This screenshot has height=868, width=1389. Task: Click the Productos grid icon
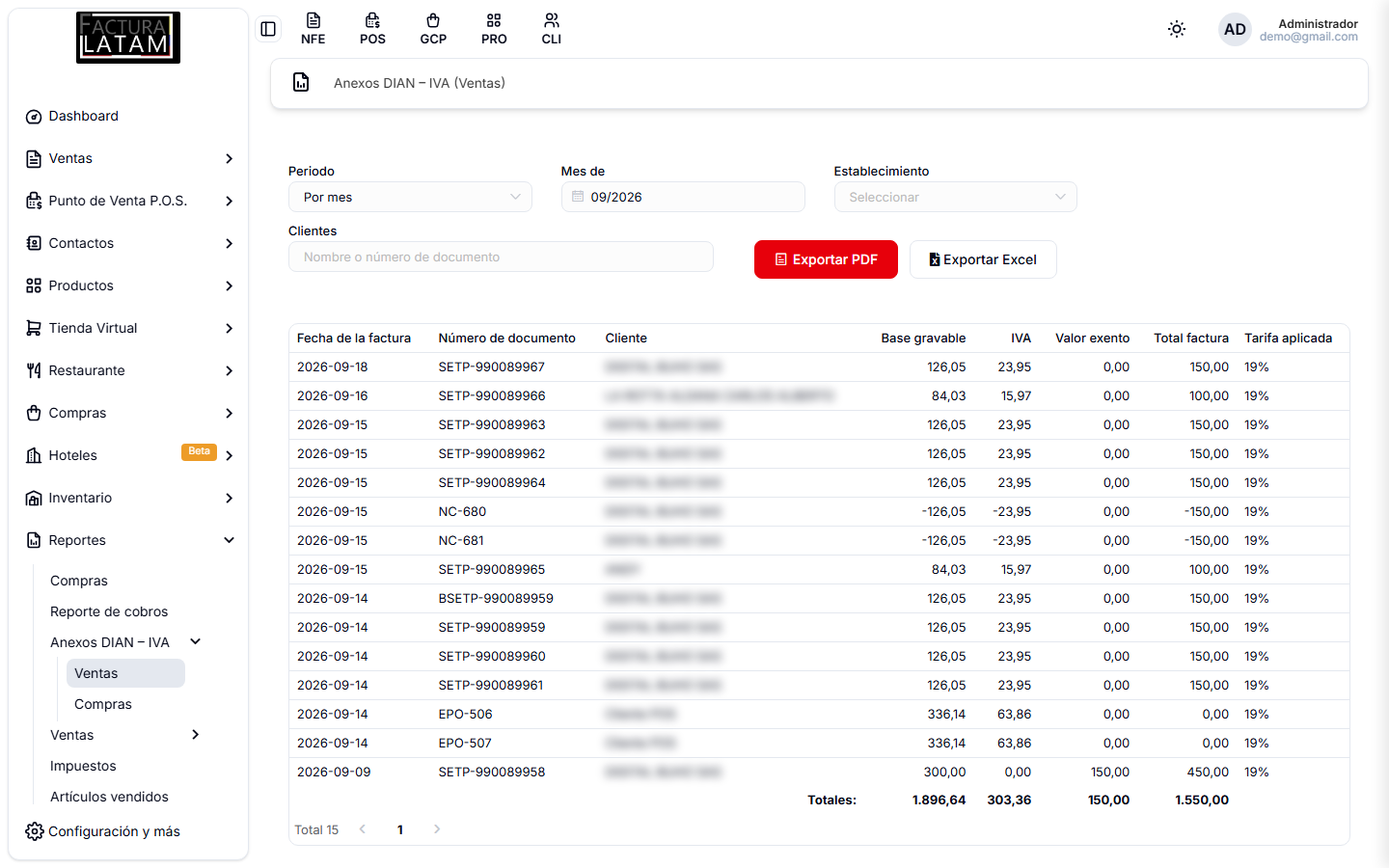(34, 286)
